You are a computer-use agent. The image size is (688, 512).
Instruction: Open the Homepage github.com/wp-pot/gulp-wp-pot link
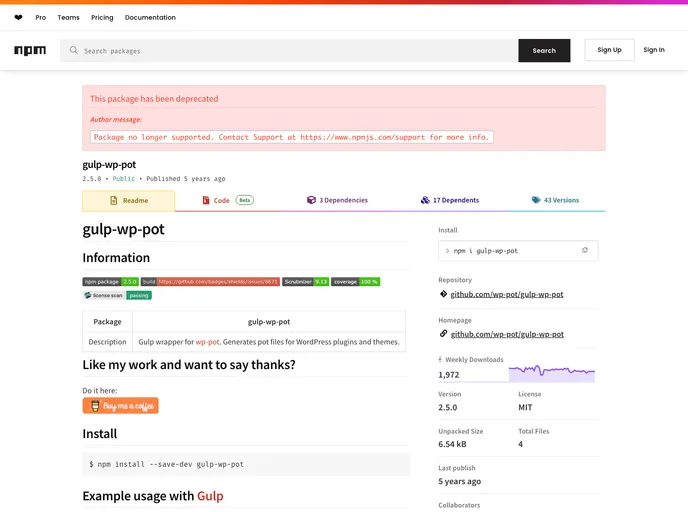[x=507, y=334]
